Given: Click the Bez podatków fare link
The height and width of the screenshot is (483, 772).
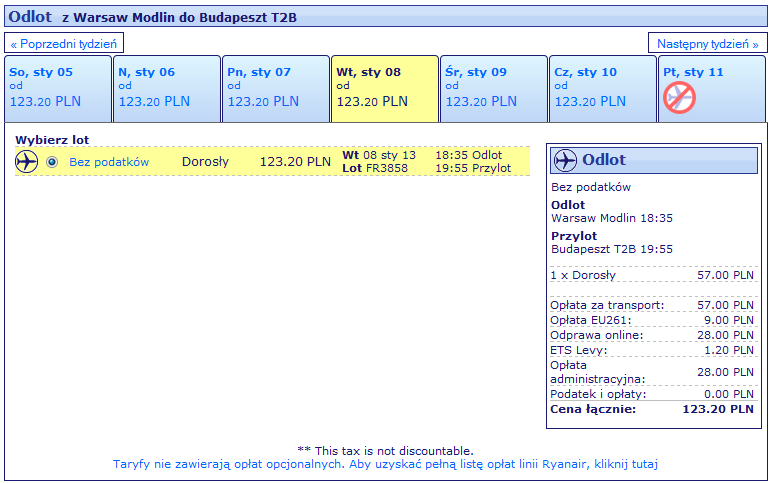Looking at the screenshot, I should pos(109,162).
